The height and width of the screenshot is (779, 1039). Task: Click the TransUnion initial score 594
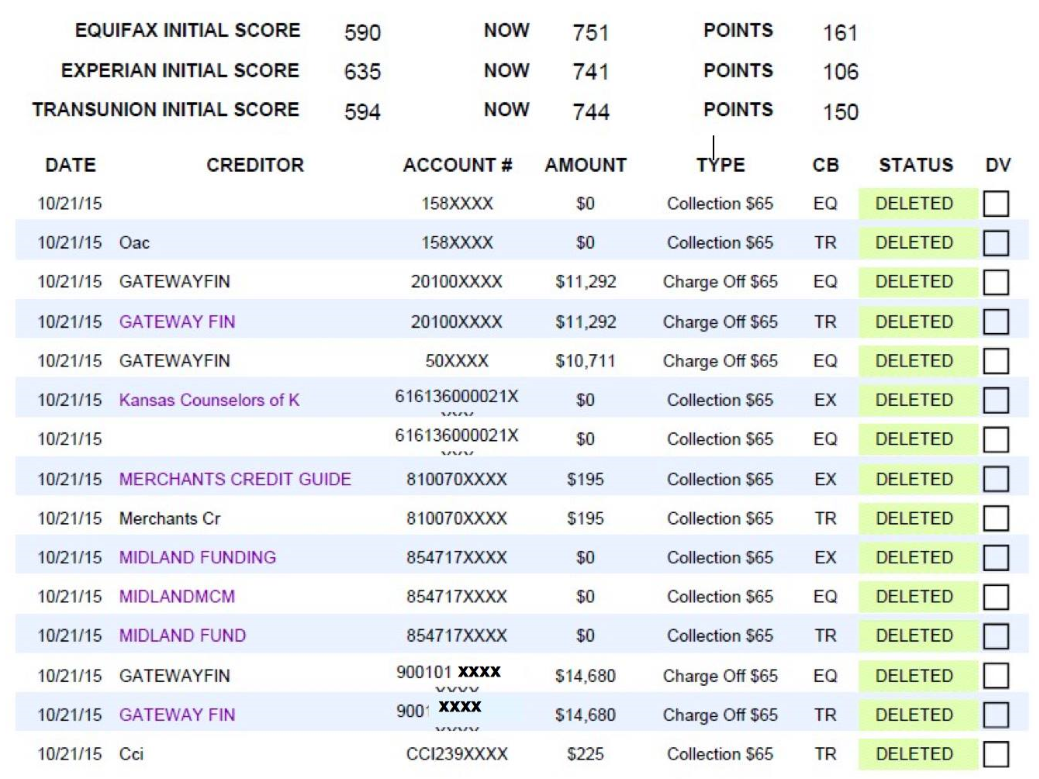point(362,111)
